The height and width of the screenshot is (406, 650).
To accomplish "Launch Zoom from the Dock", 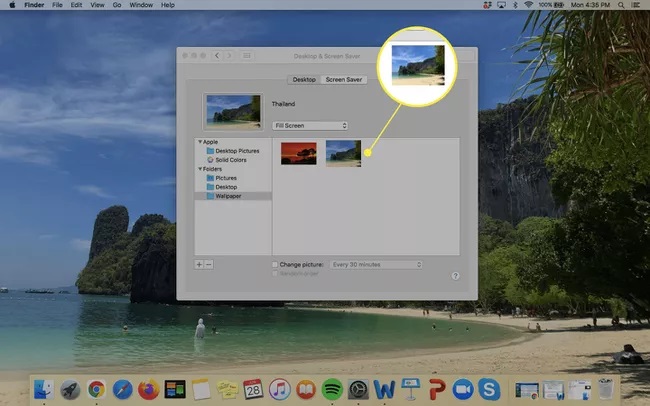I will [x=463, y=390].
